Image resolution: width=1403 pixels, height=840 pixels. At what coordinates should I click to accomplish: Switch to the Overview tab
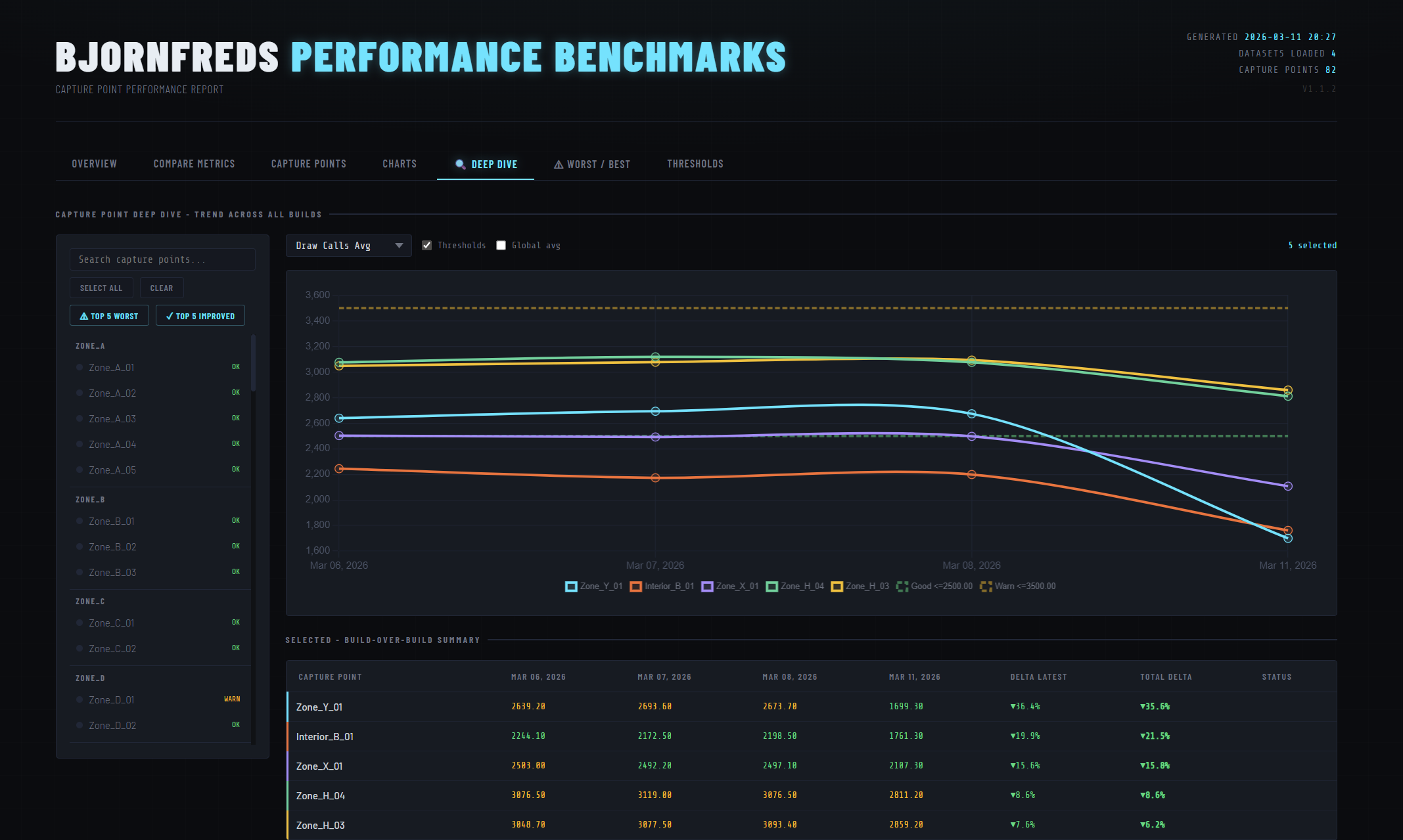click(x=94, y=164)
